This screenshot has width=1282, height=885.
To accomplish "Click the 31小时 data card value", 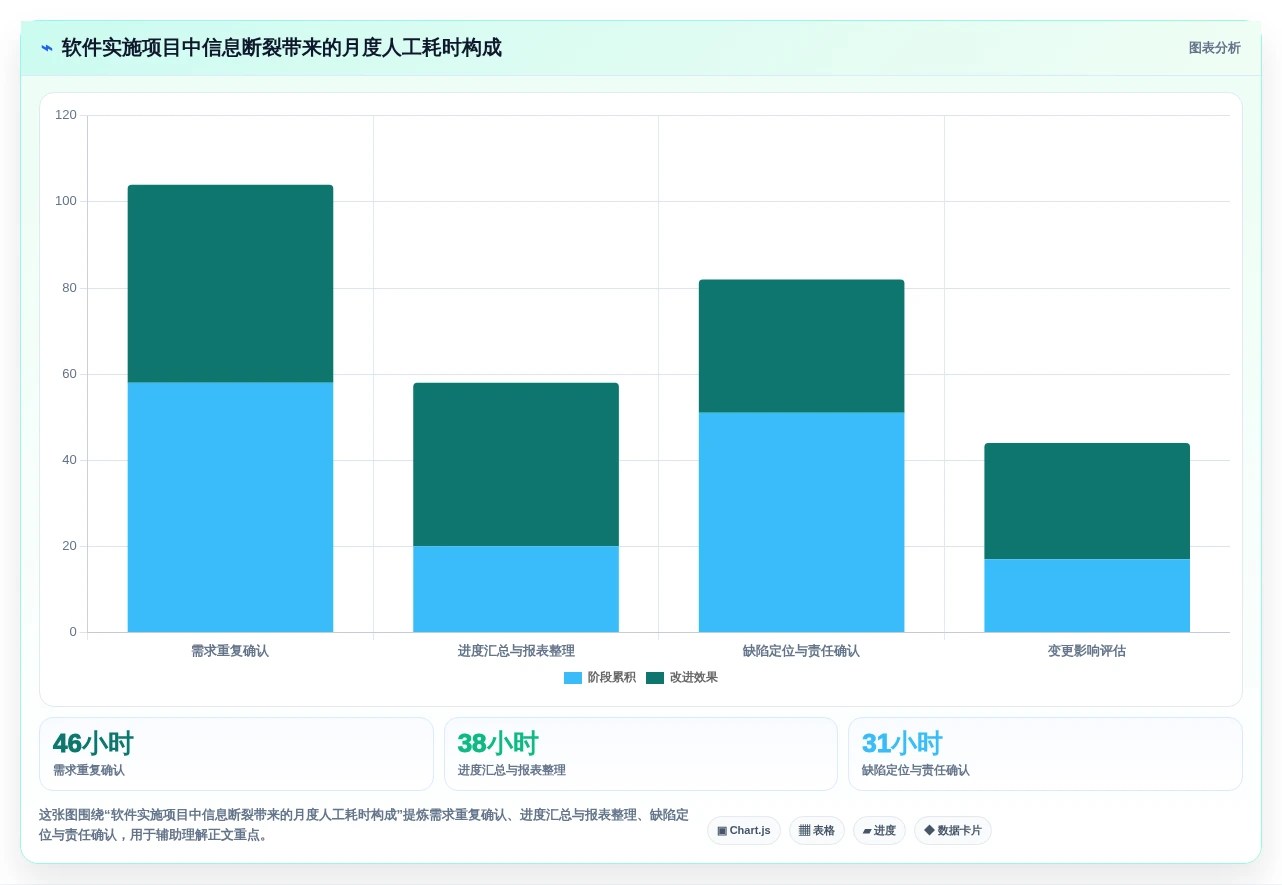I will point(902,743).
